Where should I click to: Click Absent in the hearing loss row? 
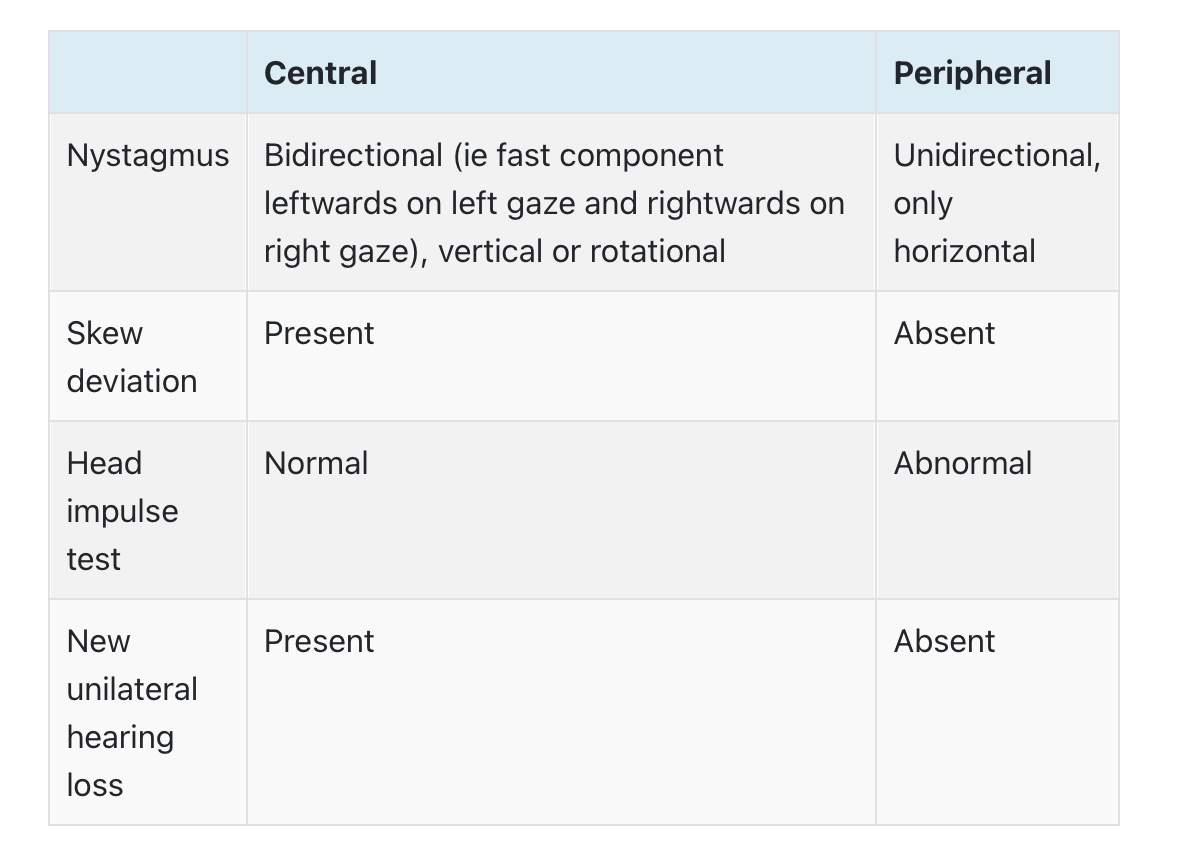pos(944,641)
